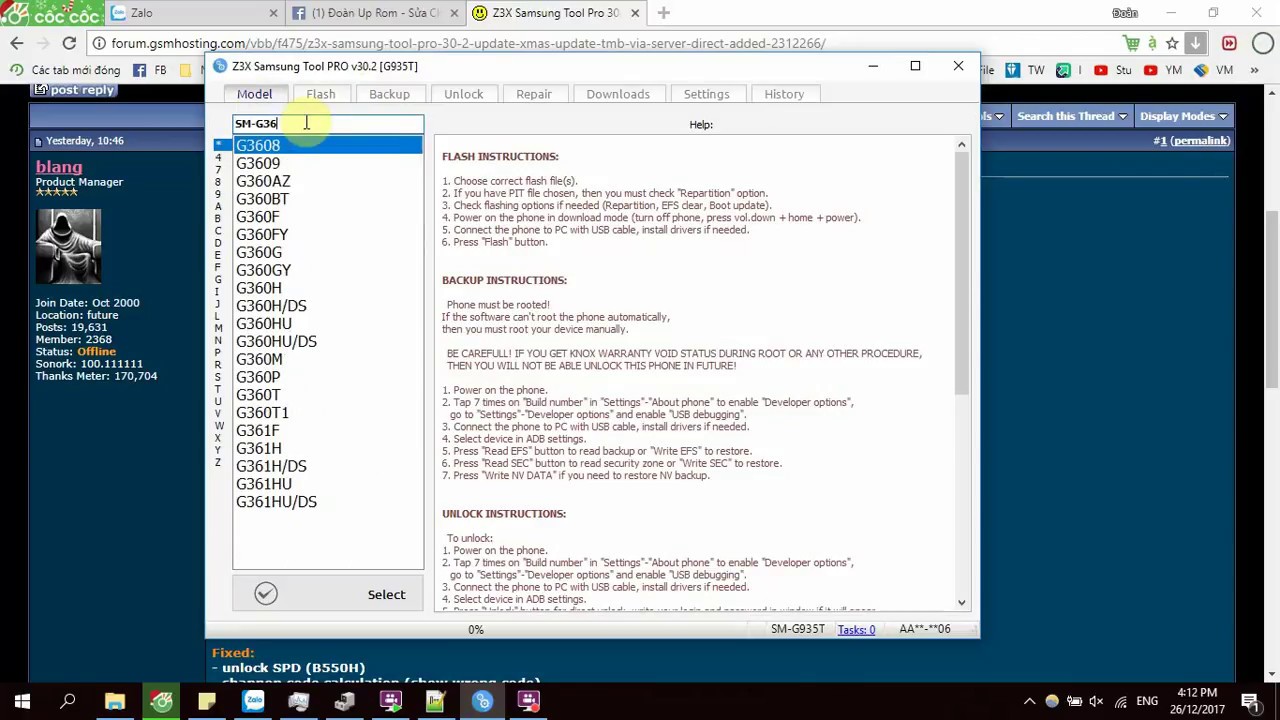Open the Windows Start menu

pyautogui.click(x=22, y=701)
